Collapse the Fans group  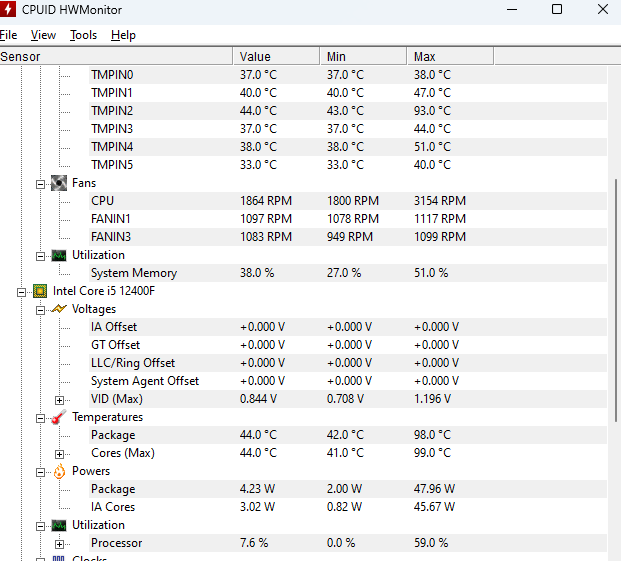tap(40, 184)
